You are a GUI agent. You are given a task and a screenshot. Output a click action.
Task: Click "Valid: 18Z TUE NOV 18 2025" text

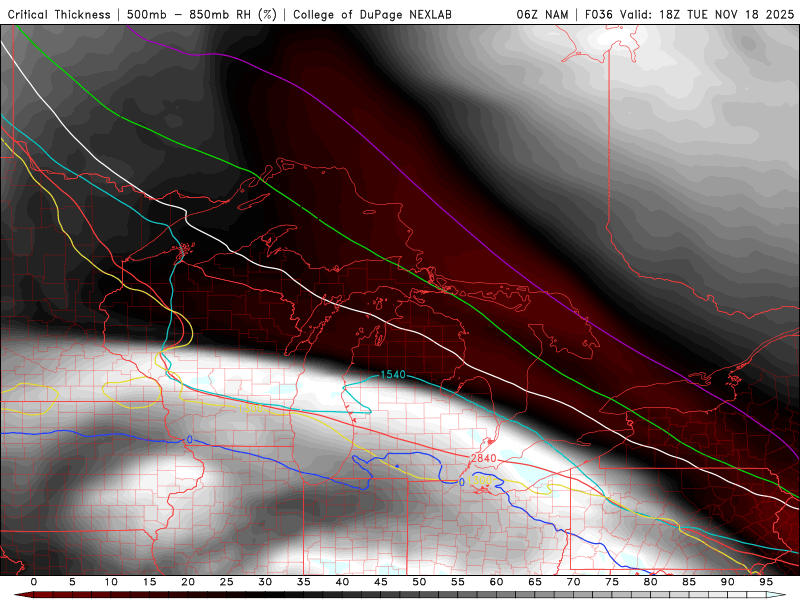coord(707,14)
